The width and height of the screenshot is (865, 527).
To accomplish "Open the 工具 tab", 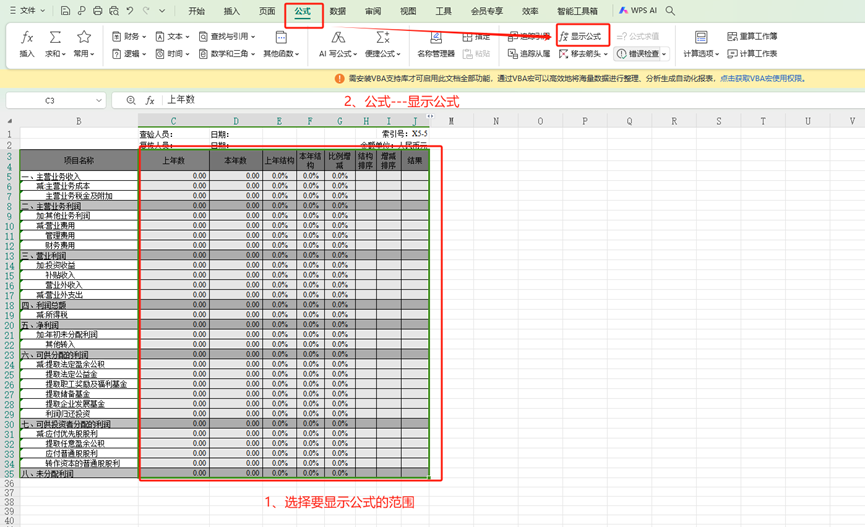I will click(x=444, y=11).
